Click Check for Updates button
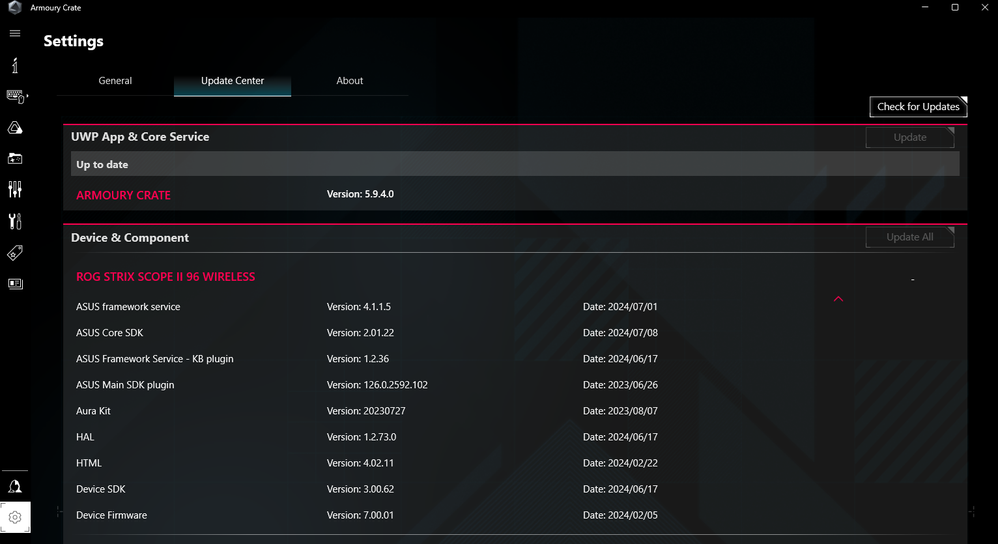This screenshot has height=544, width=998. point(918,106)
